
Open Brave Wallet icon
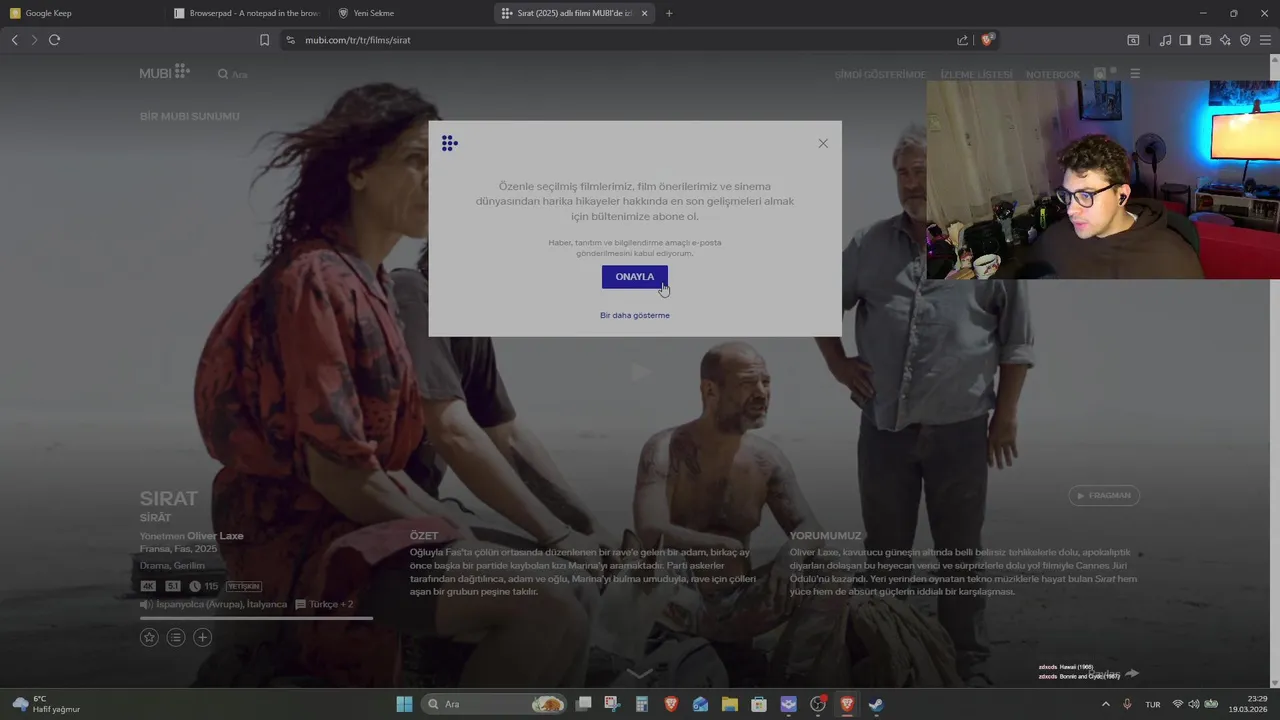(1205, 40)
